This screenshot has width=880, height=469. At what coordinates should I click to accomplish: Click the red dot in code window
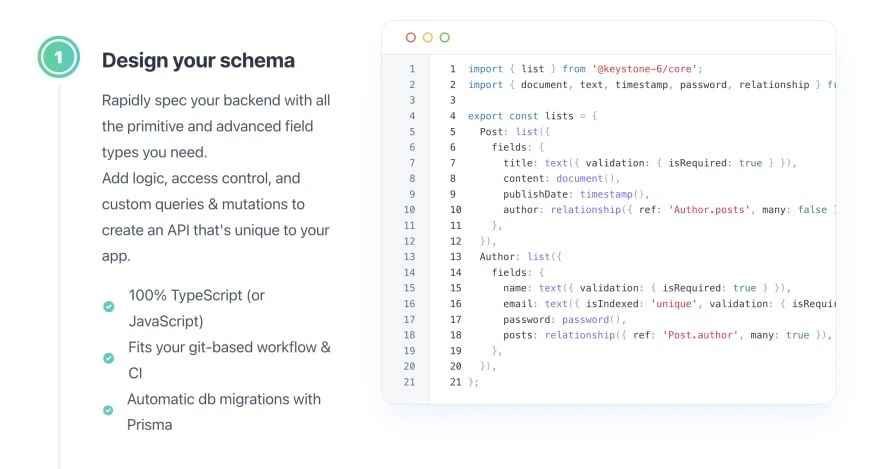[x=411, y=38]
